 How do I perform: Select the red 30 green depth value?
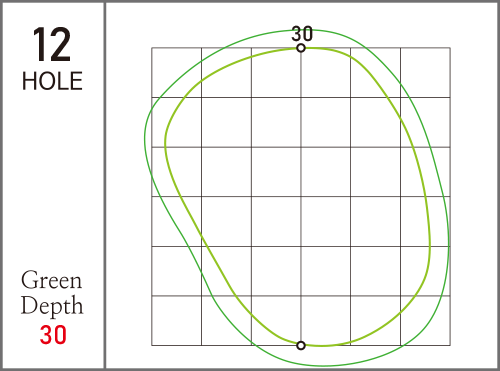click(x=53, y=335)
